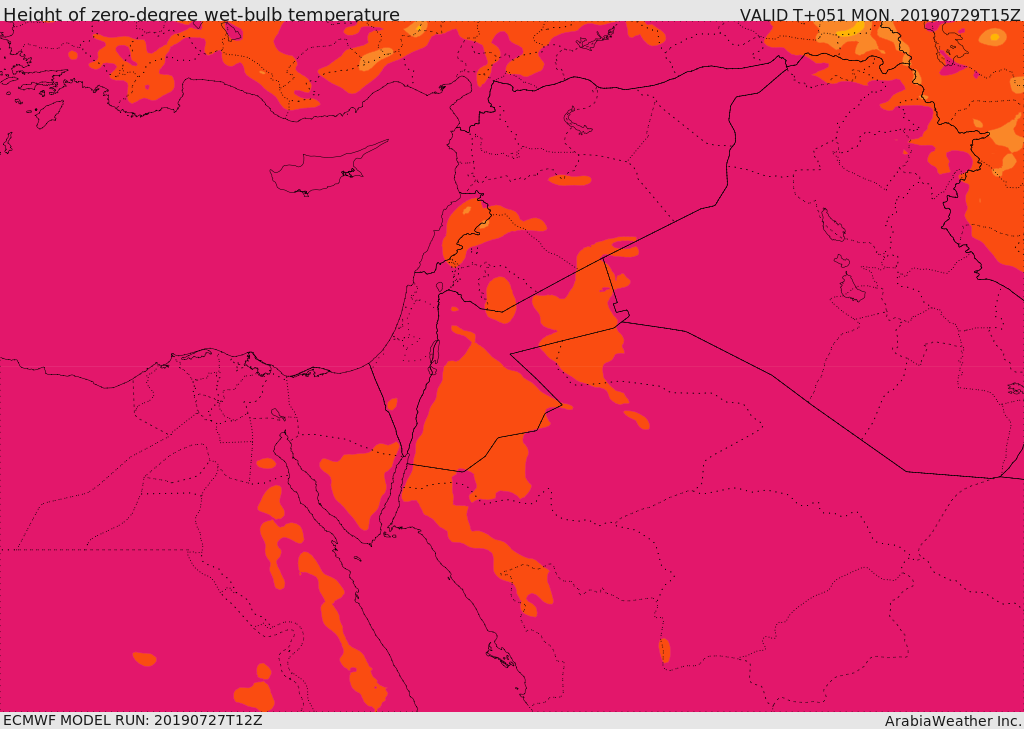Click the 'ECMWF MODEL RUN: 20190727T12Z' text
Viewport: 1024px width, 729px height.
[133, 720]
